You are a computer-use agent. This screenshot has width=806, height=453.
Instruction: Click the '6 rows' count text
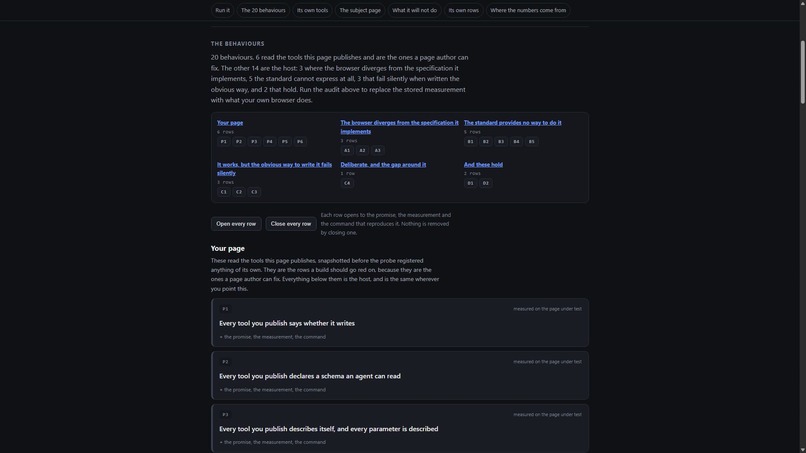coord(225,132)
